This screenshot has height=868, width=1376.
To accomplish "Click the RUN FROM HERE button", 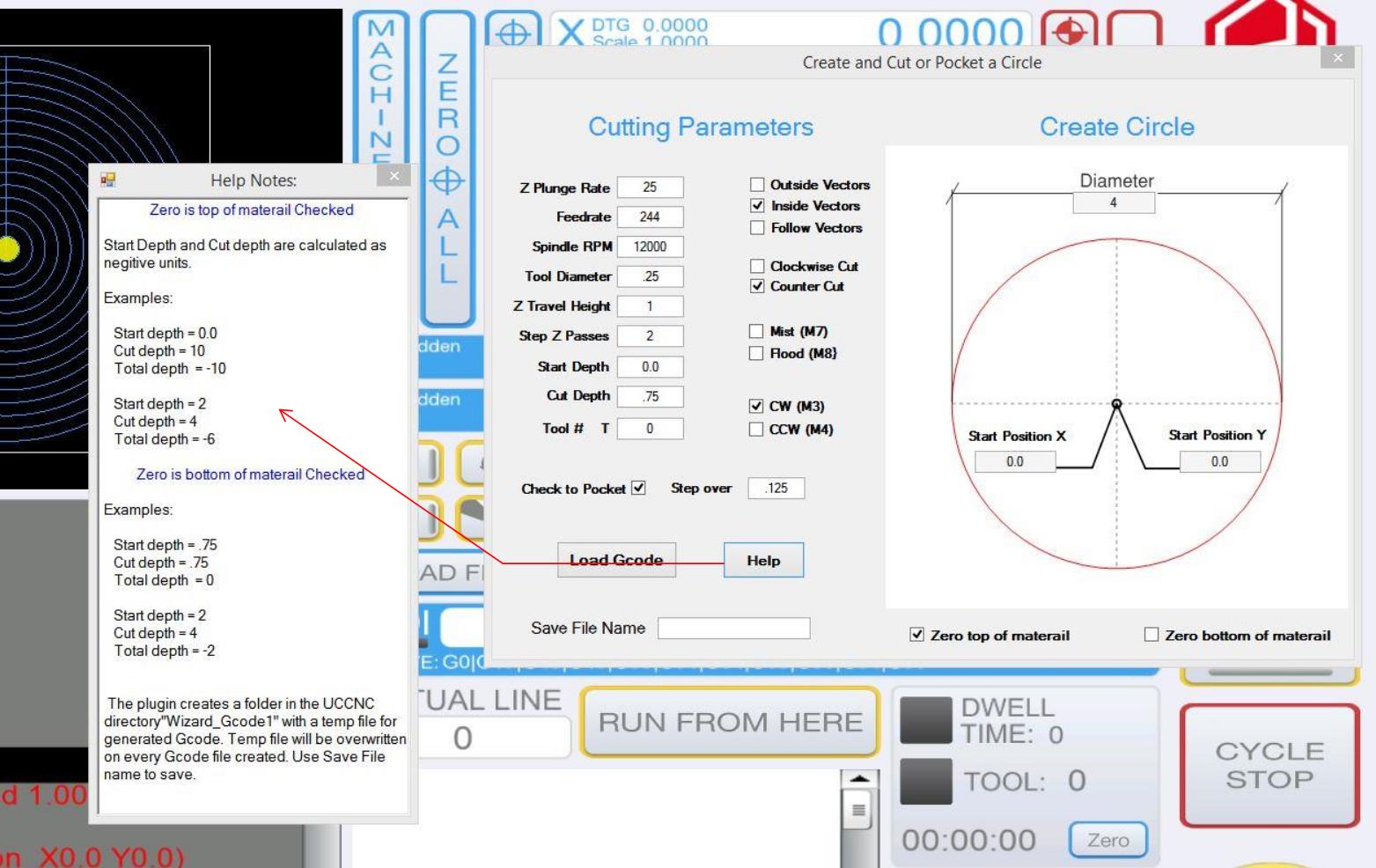I will (x=731, y=723).
